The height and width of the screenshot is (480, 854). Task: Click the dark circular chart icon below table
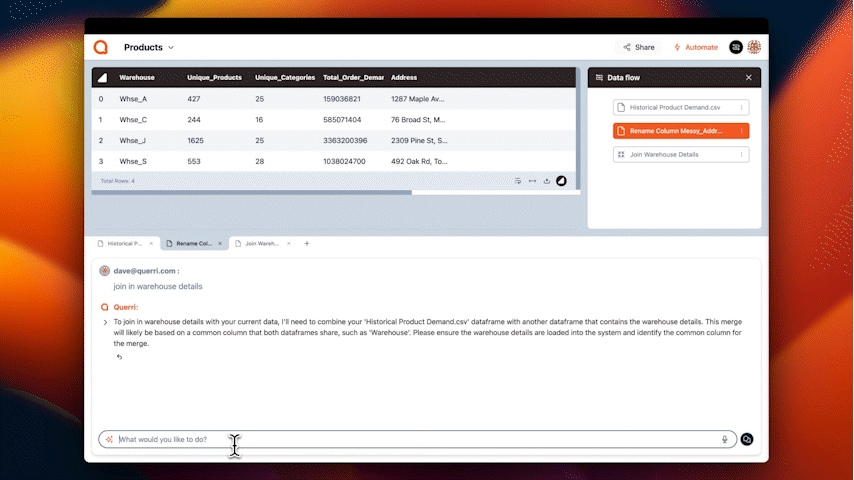pos(561,181)
